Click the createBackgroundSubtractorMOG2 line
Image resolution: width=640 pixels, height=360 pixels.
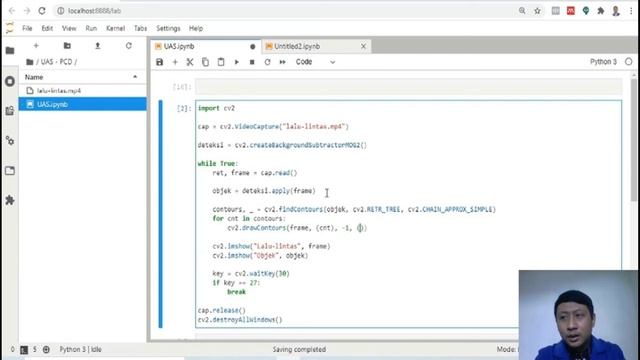click(282, 145)
